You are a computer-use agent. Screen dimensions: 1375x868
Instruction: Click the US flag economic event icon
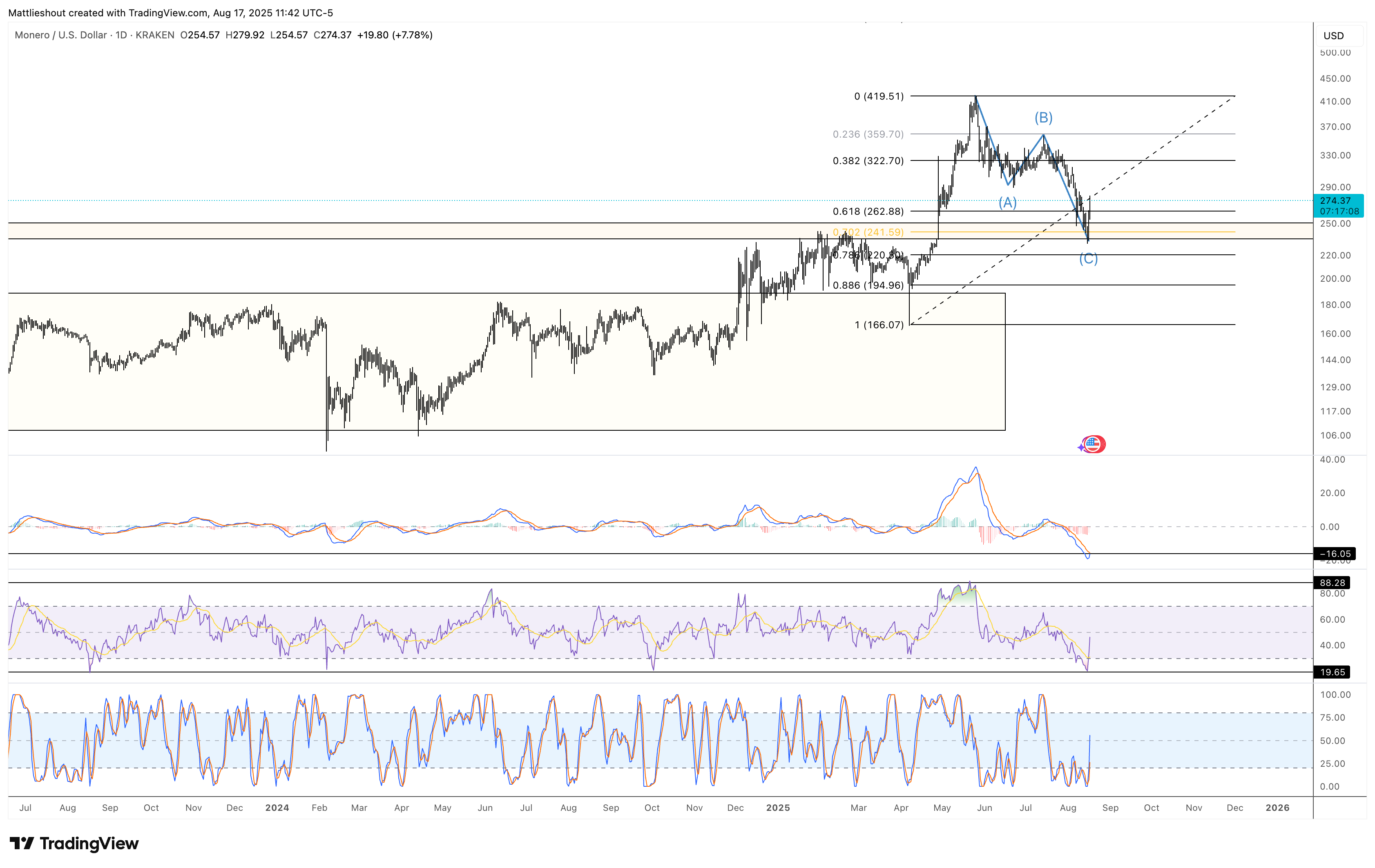(1094, 444)
